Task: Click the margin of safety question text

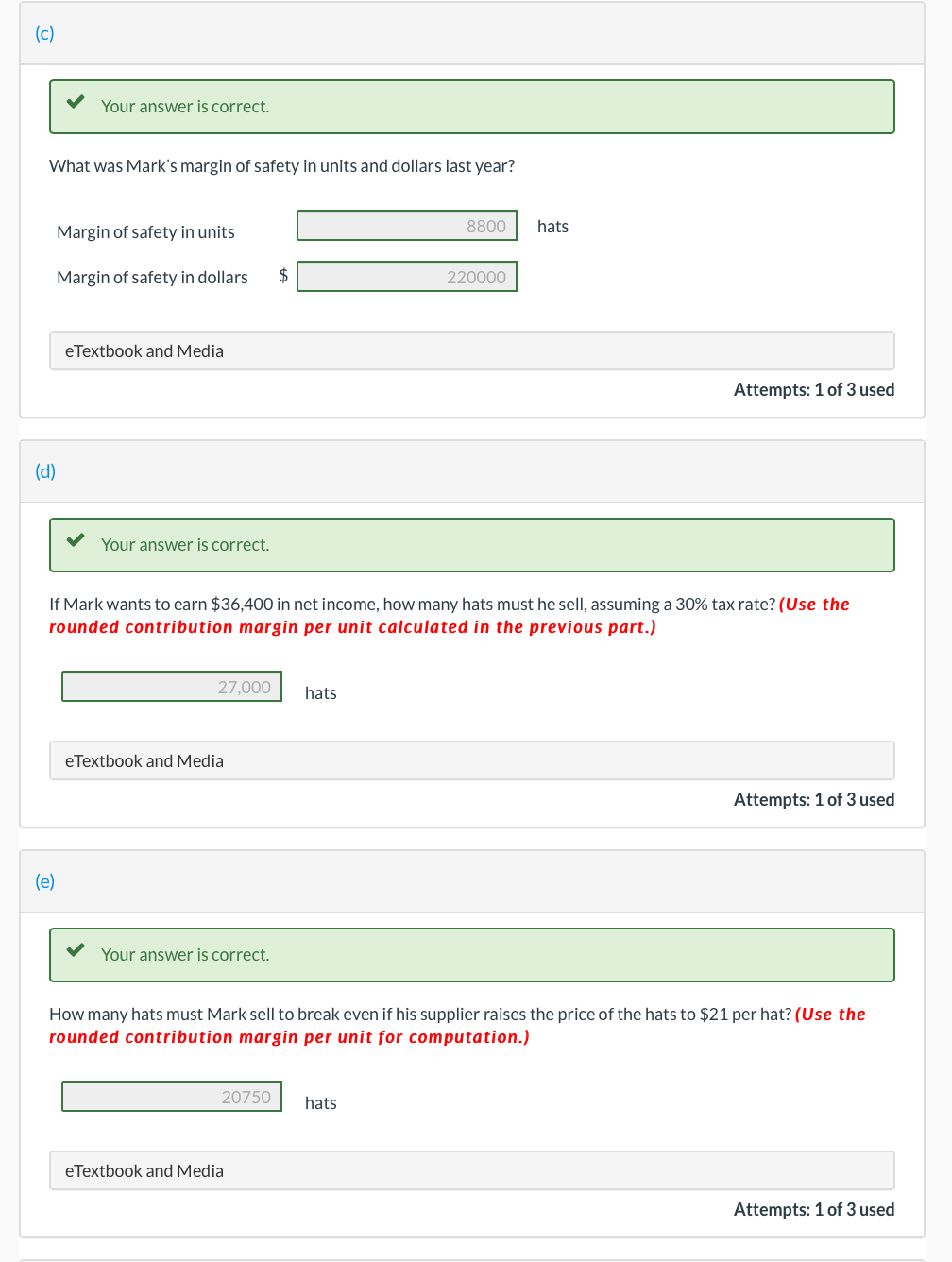Action: coord(281,166)
